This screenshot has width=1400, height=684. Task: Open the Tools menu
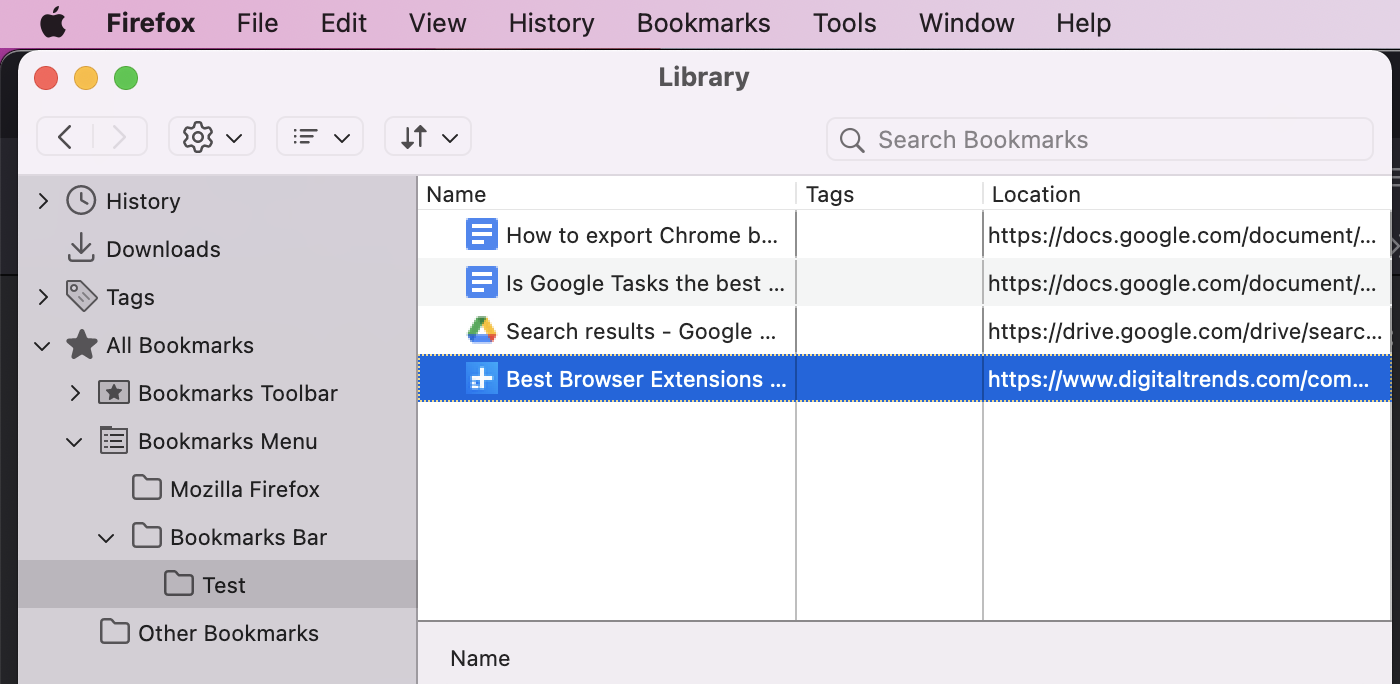[845, 23]
